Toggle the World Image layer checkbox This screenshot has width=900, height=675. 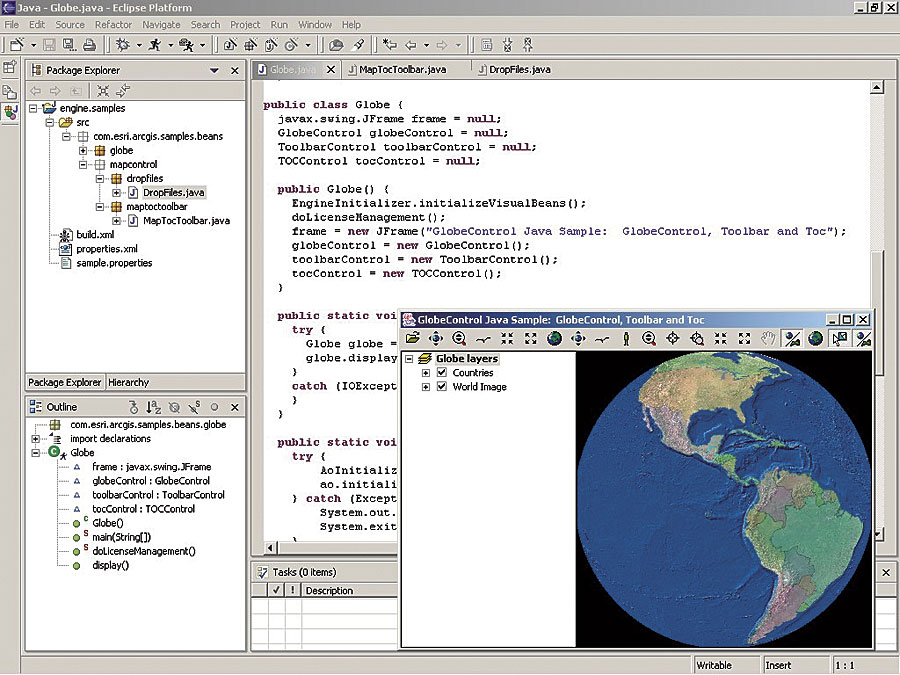(442, 387)
